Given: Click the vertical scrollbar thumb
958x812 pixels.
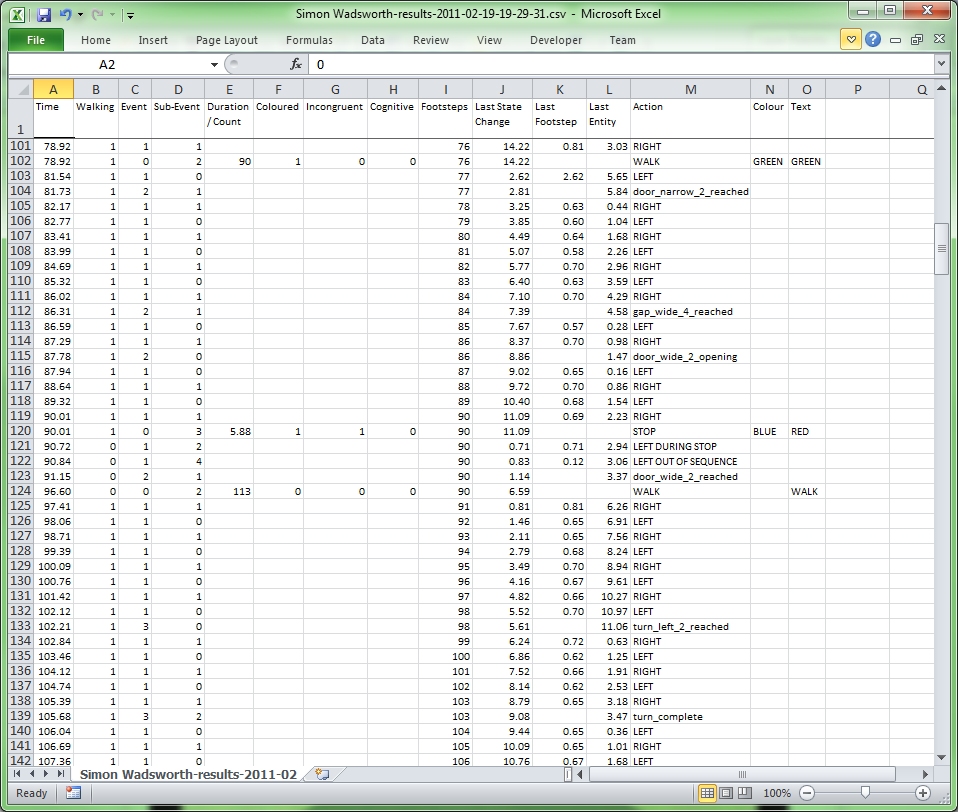Looking at the screenshot, I should [942, 249].
